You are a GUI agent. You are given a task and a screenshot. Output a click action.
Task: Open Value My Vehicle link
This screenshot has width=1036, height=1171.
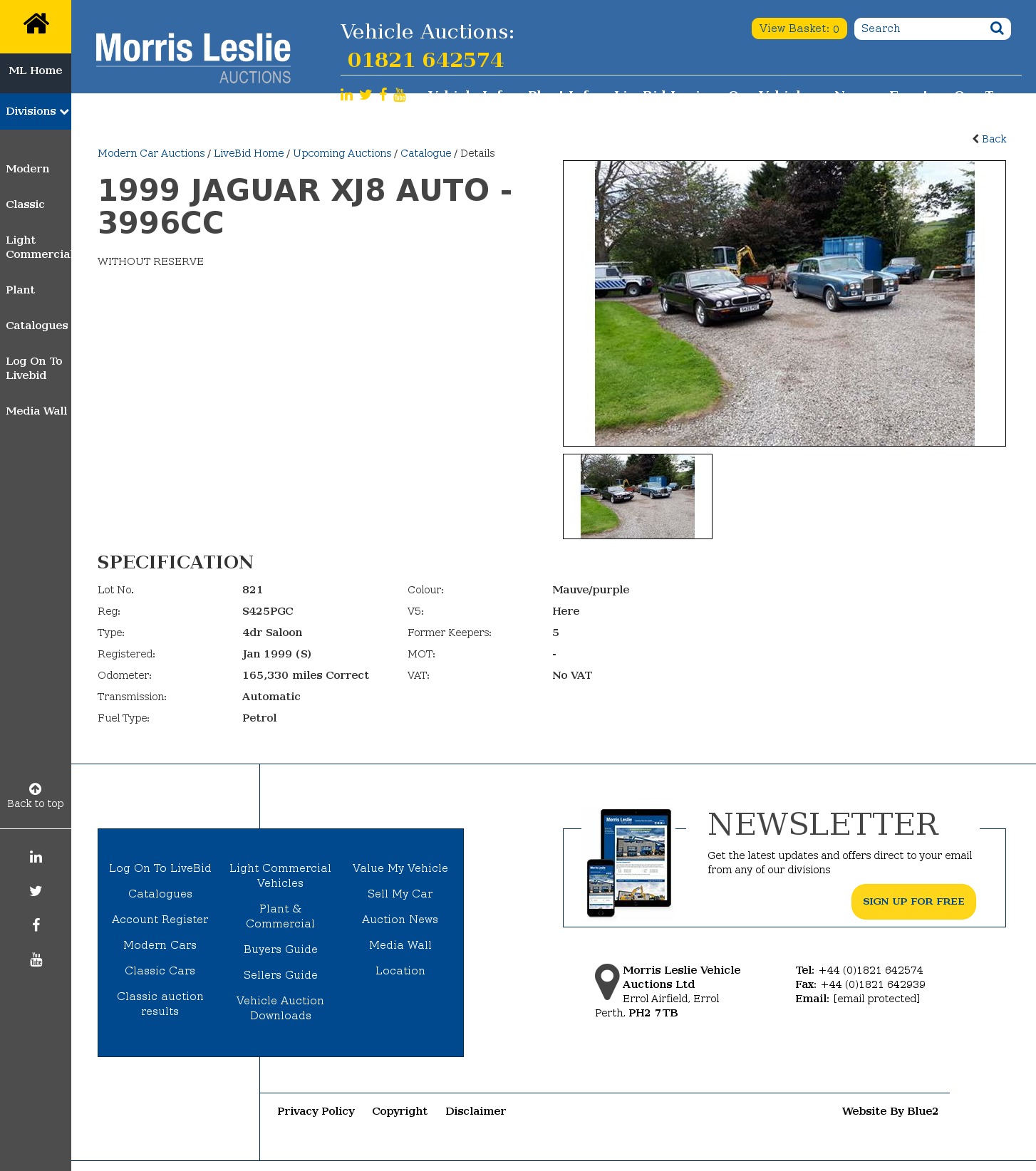[400, 868]
